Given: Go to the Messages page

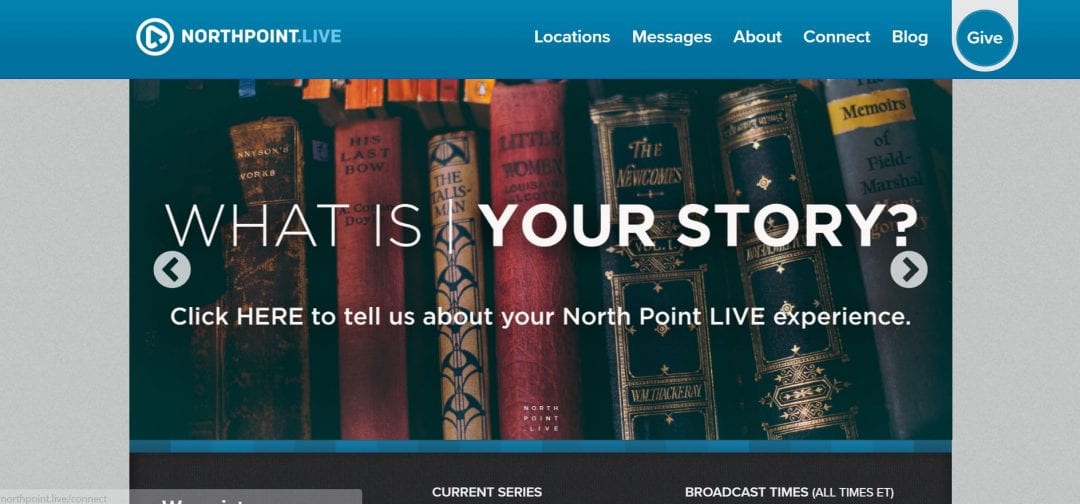Looking at the screenshot, I should coord(672,37).
